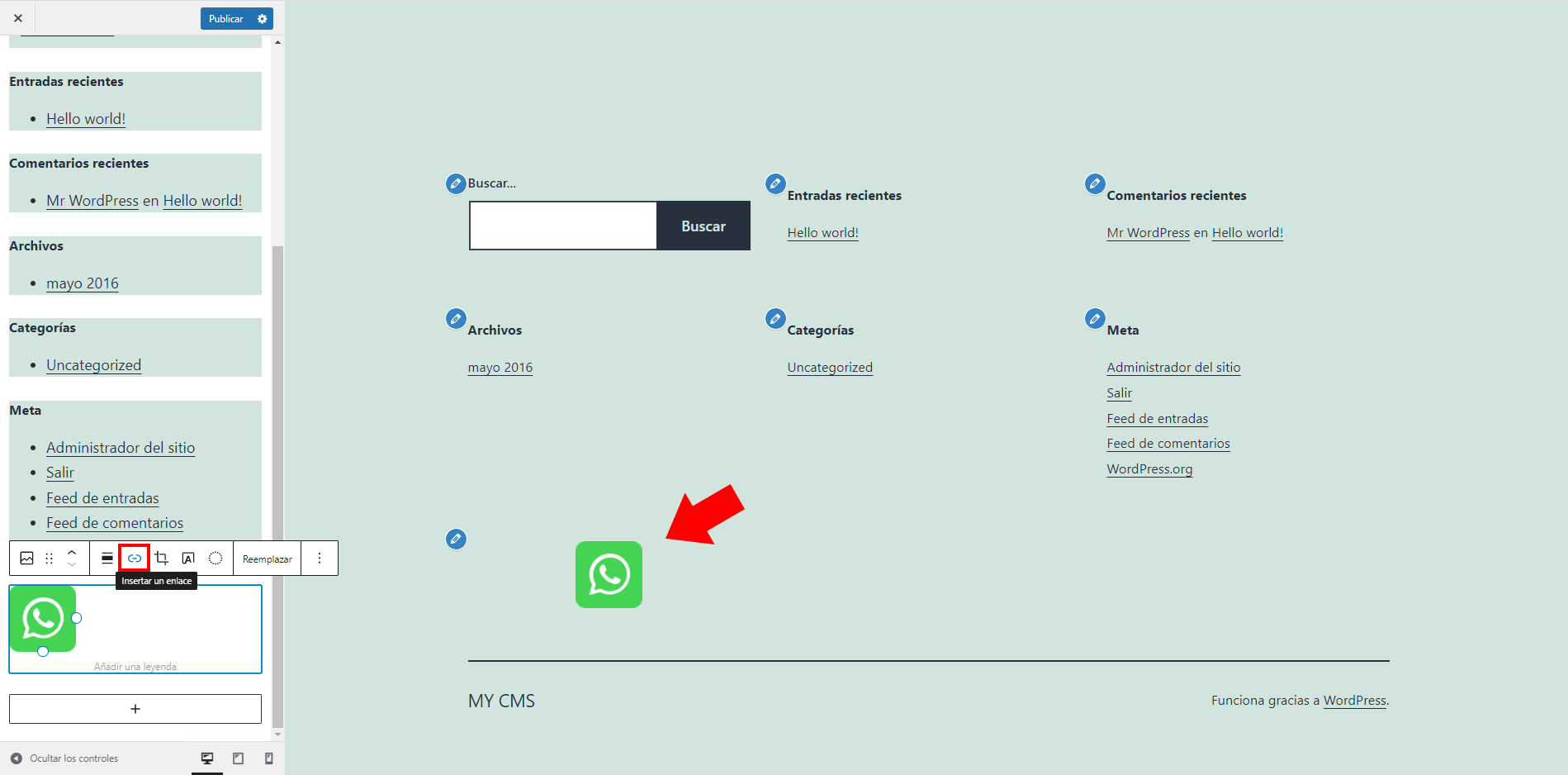The width and height of the screenshot is (1568, 775).
Task: Click Uncategorized in sidebar Categorías
Action: [93, 365]
